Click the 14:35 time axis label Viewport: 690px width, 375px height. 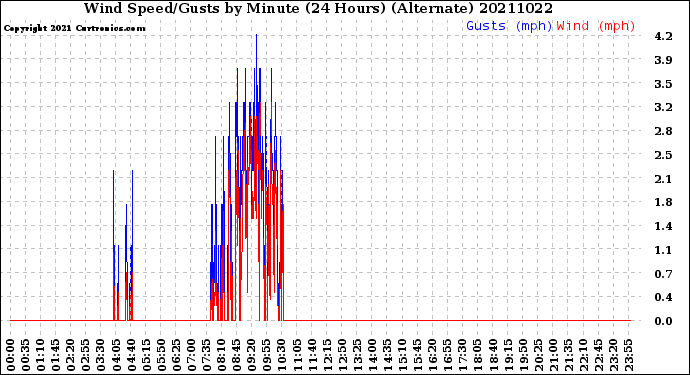[x=388, y=355]
